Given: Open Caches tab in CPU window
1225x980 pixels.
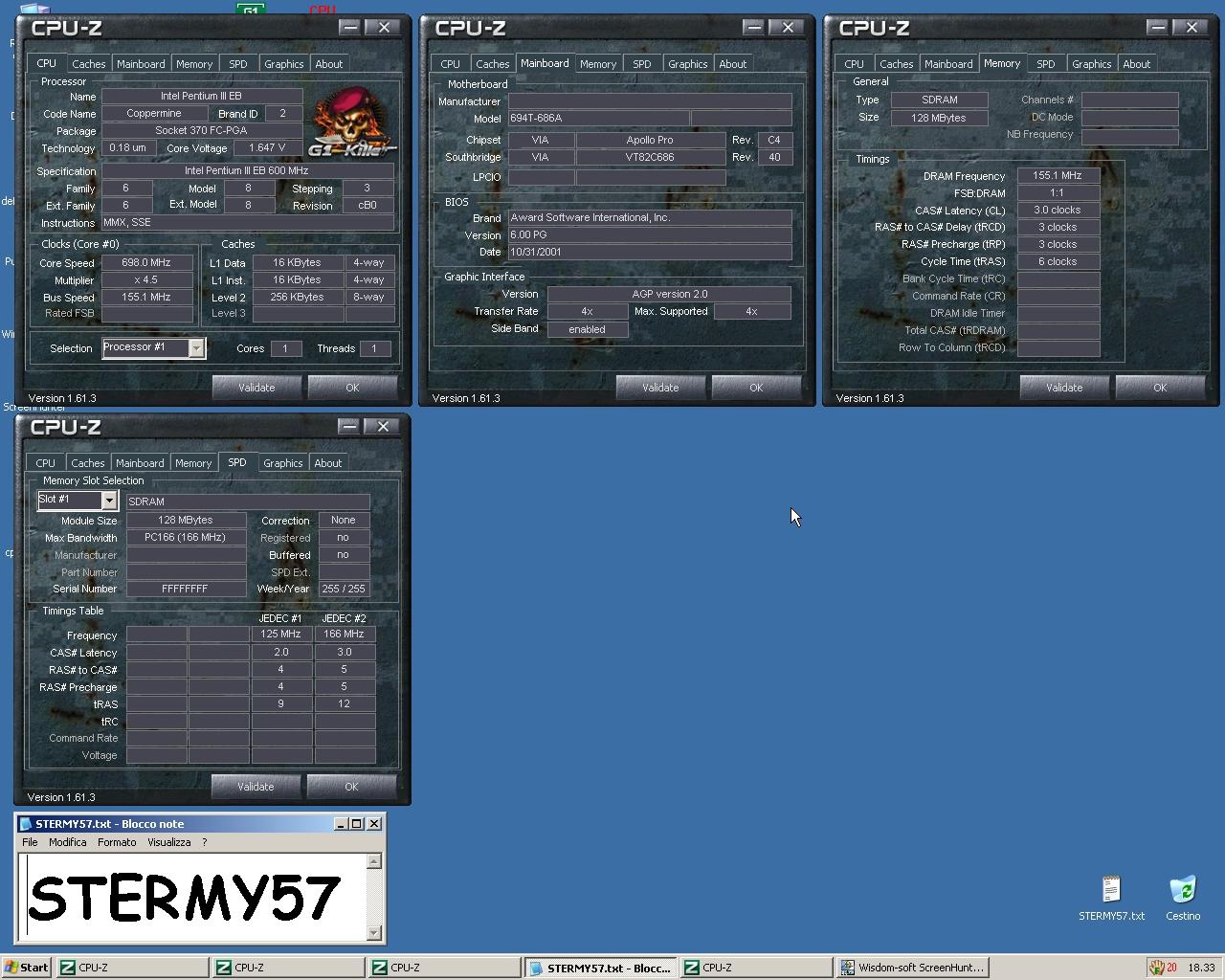Looking at the screenshot, I should [x=89, y=64].
